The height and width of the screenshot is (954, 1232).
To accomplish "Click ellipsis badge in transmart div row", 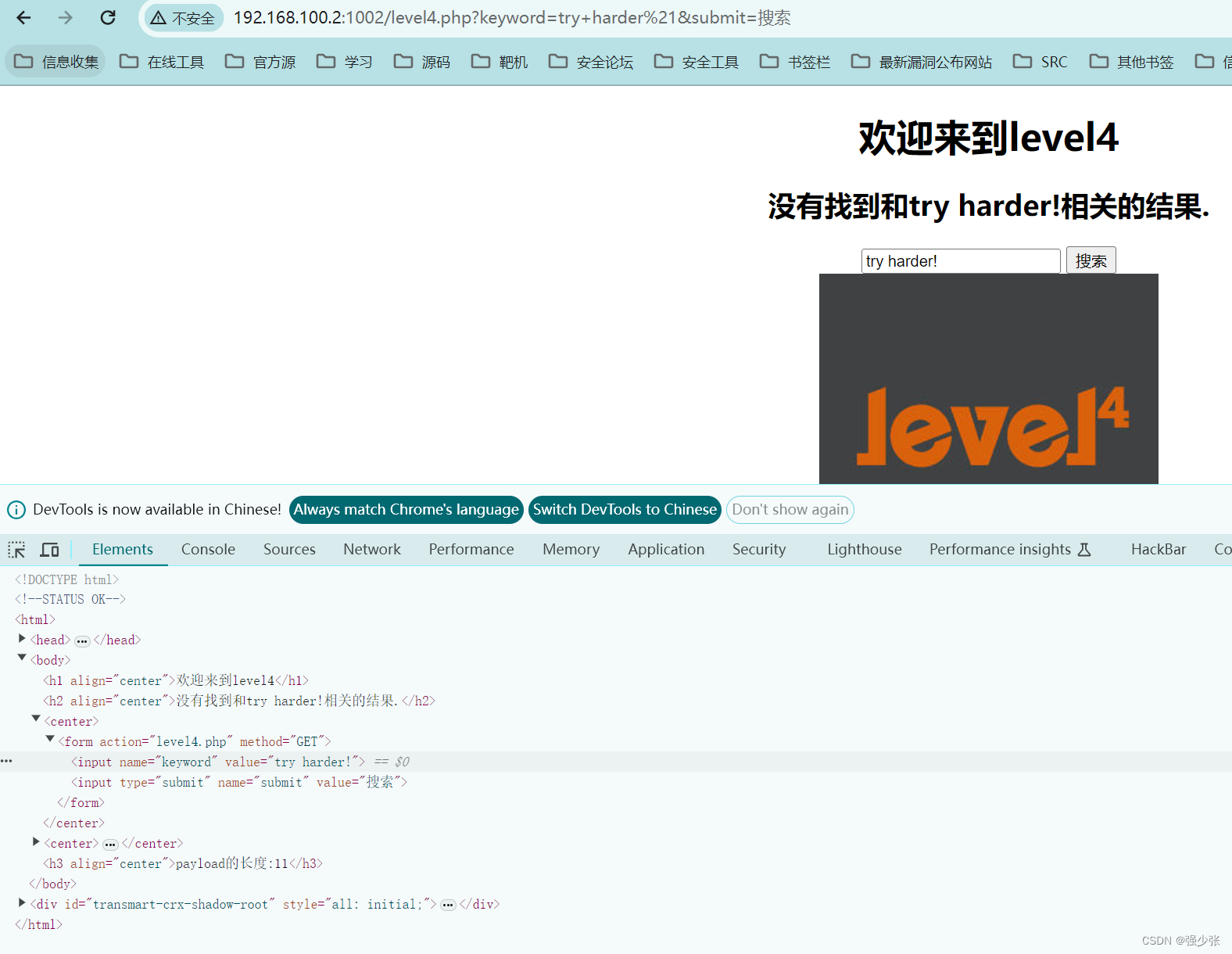I will 448,906.
